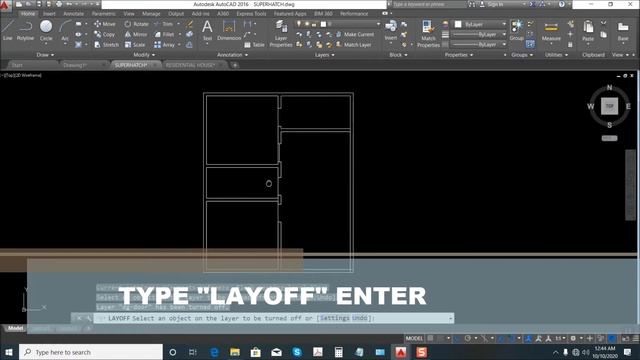Viewport: 640px width, 360px height.
Task: Select the Circle tool
Action: 46,31
